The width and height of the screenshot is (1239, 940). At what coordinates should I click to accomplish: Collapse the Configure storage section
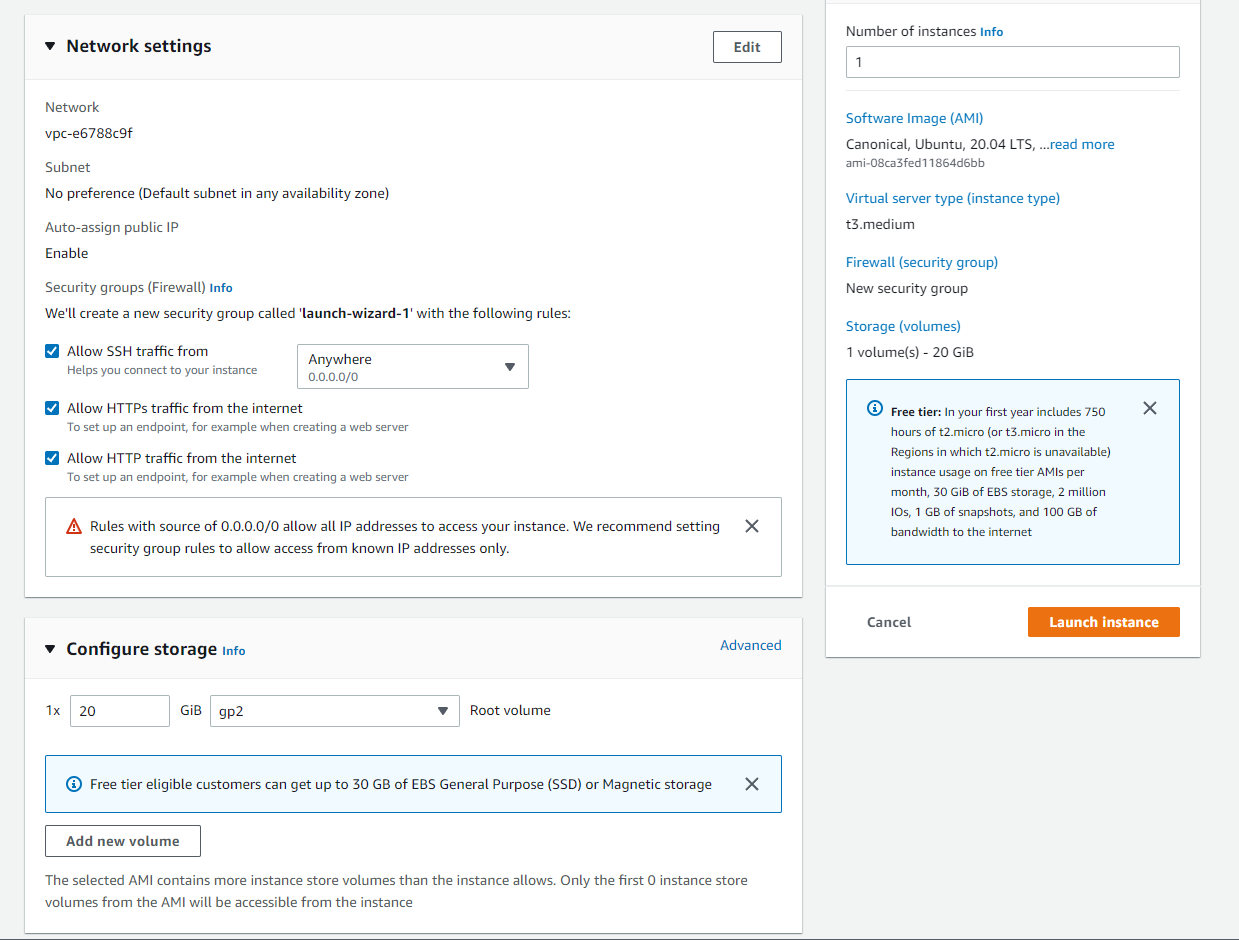pos(50,650)
